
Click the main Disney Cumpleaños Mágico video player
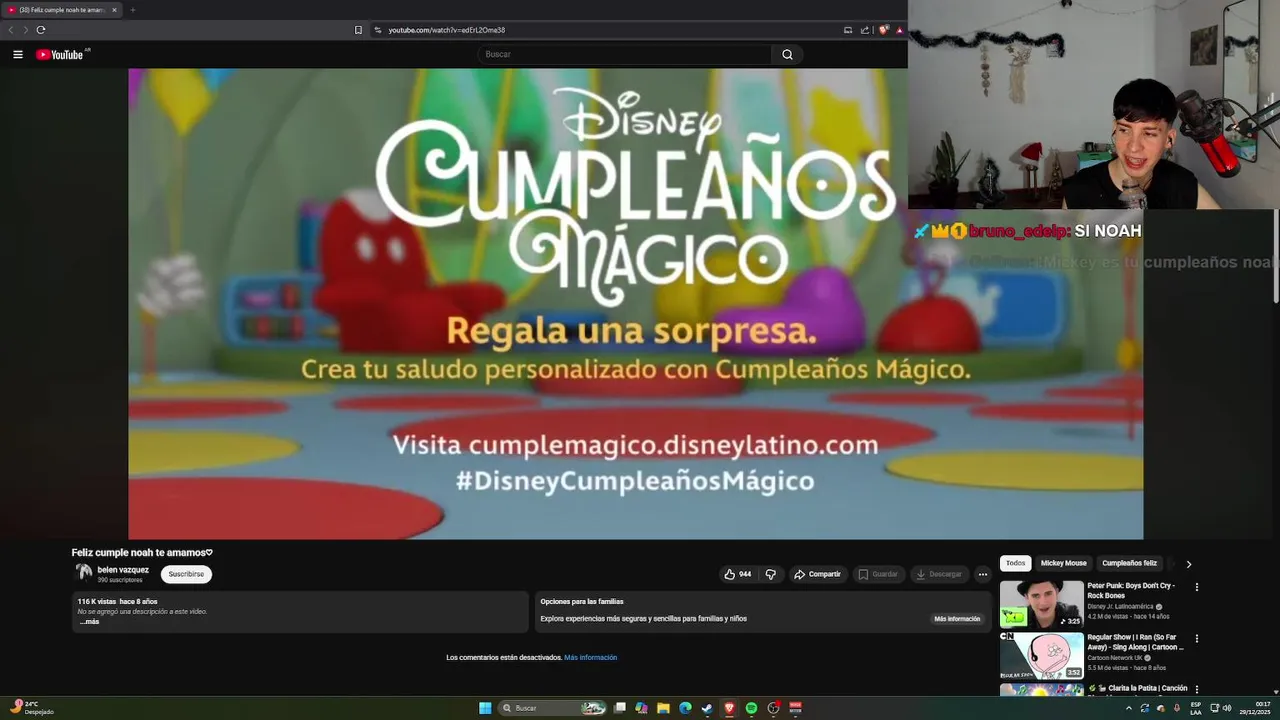pos(635,304)
